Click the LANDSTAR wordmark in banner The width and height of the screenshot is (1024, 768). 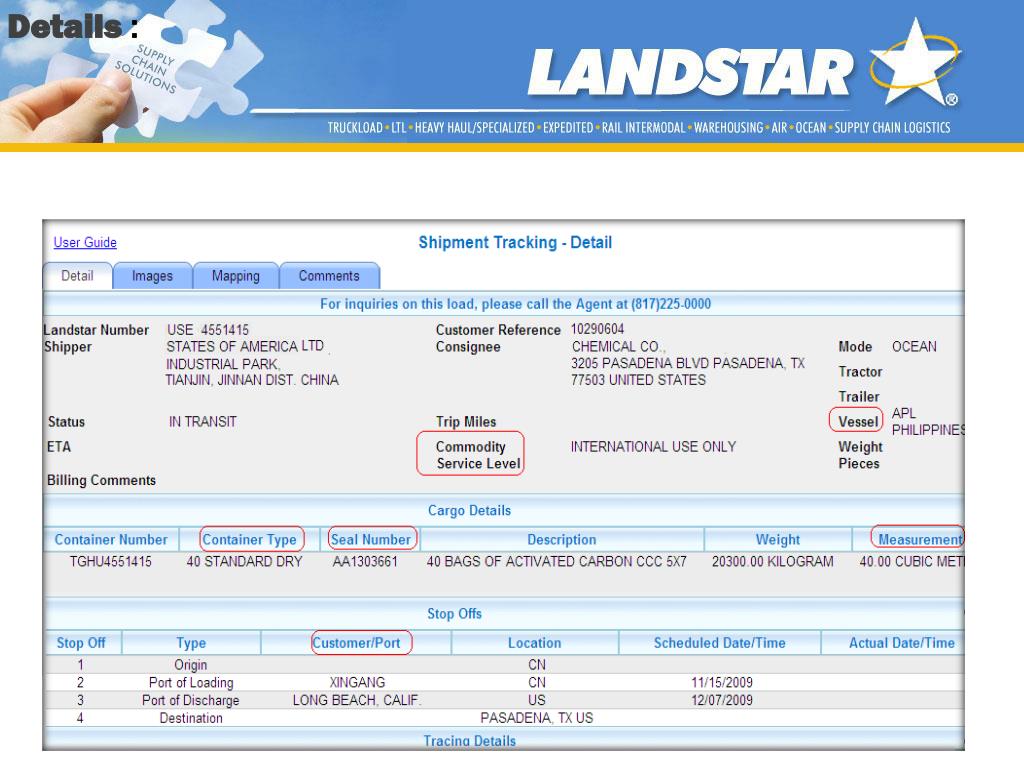(x=690, y=72)
